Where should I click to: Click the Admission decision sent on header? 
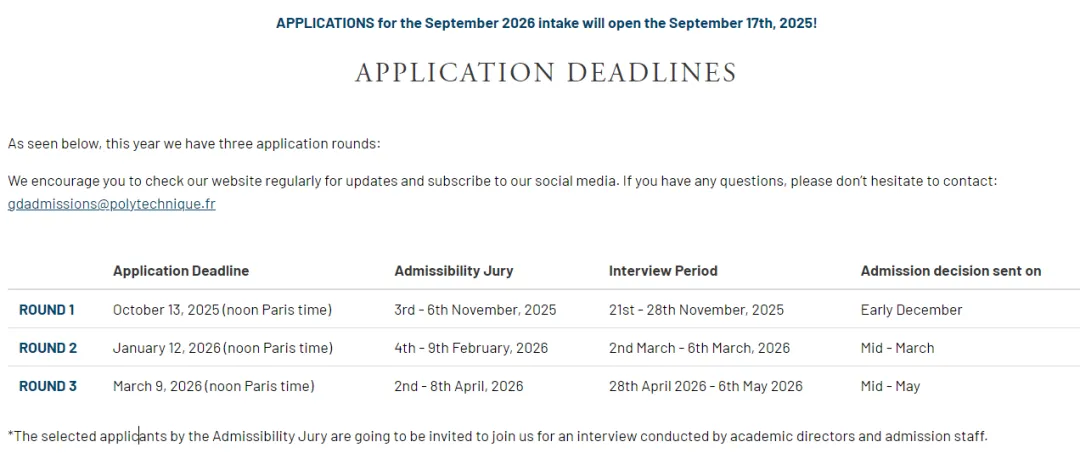[951, 271]
